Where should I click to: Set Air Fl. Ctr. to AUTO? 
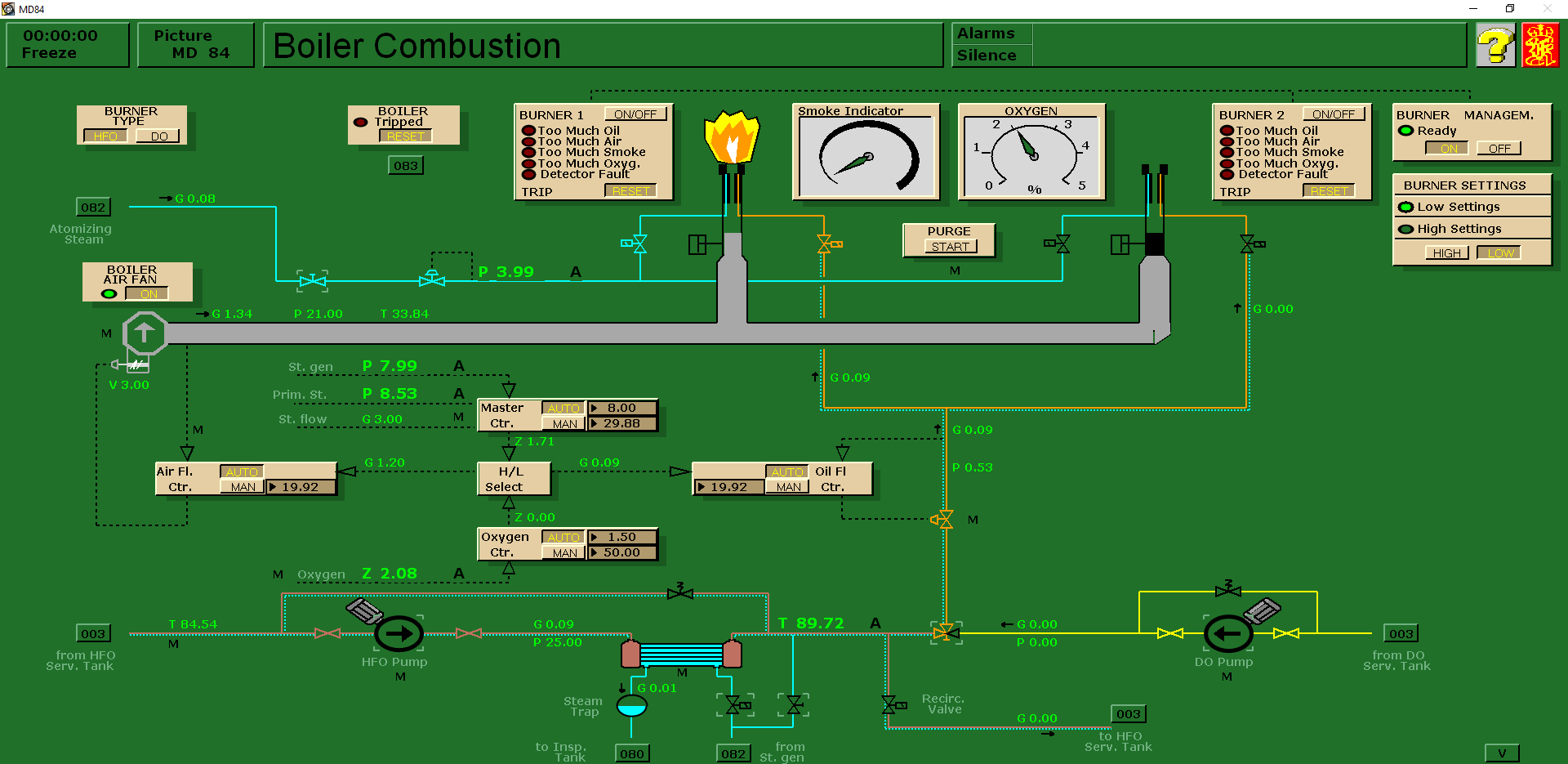pyautogui.click(x=242, y=471)
